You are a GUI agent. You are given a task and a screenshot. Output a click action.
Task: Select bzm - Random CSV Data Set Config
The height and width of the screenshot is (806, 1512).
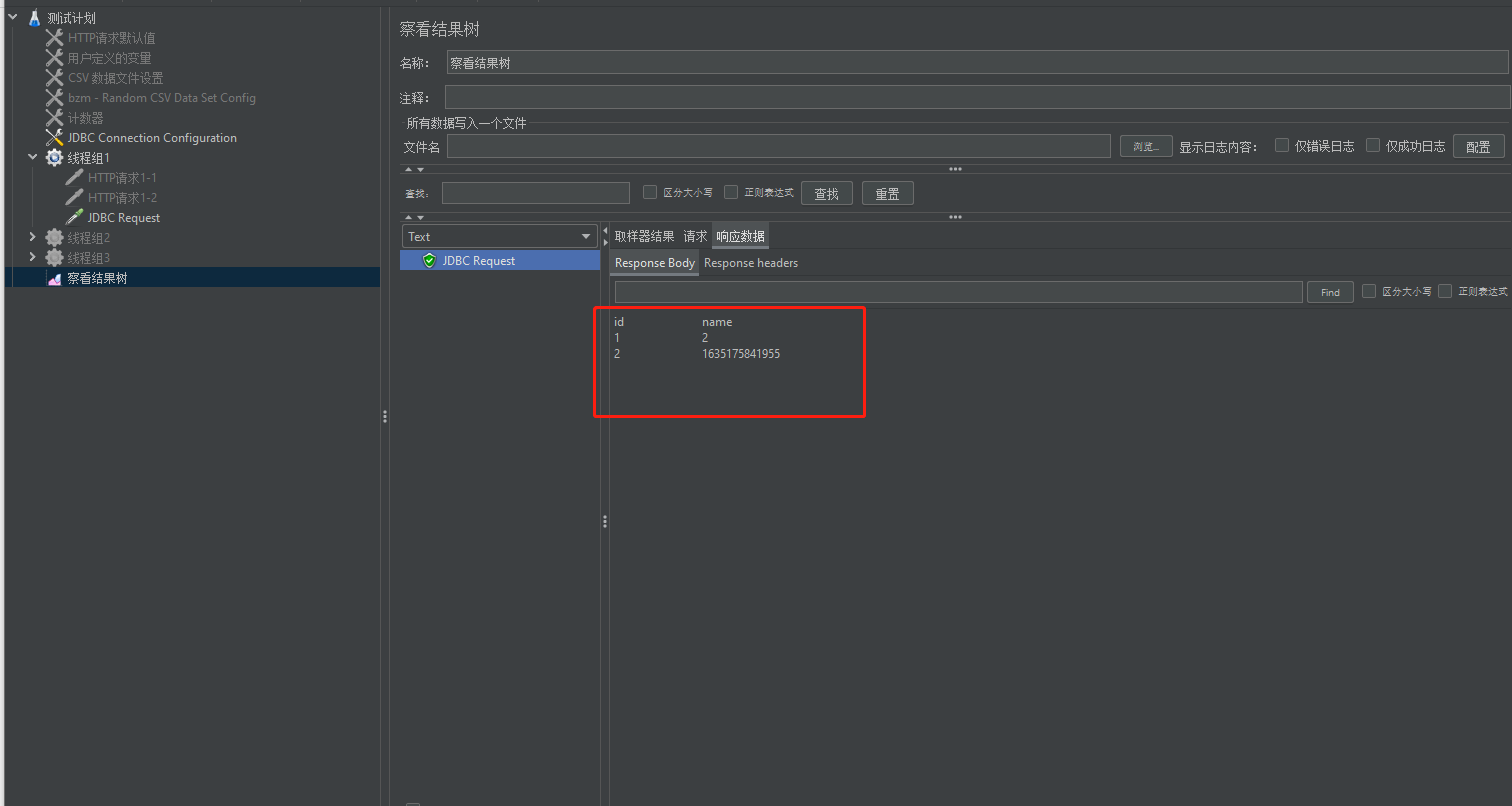162,98
